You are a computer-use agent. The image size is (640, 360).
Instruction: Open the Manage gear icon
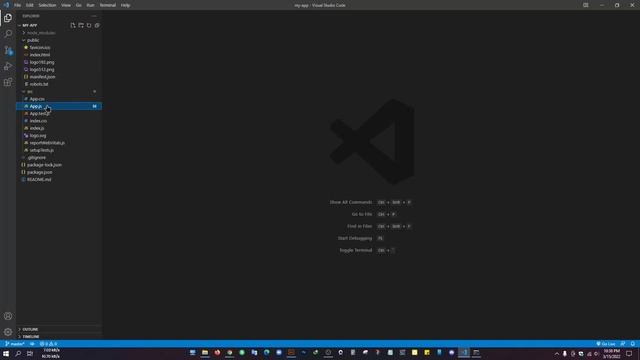8,332
